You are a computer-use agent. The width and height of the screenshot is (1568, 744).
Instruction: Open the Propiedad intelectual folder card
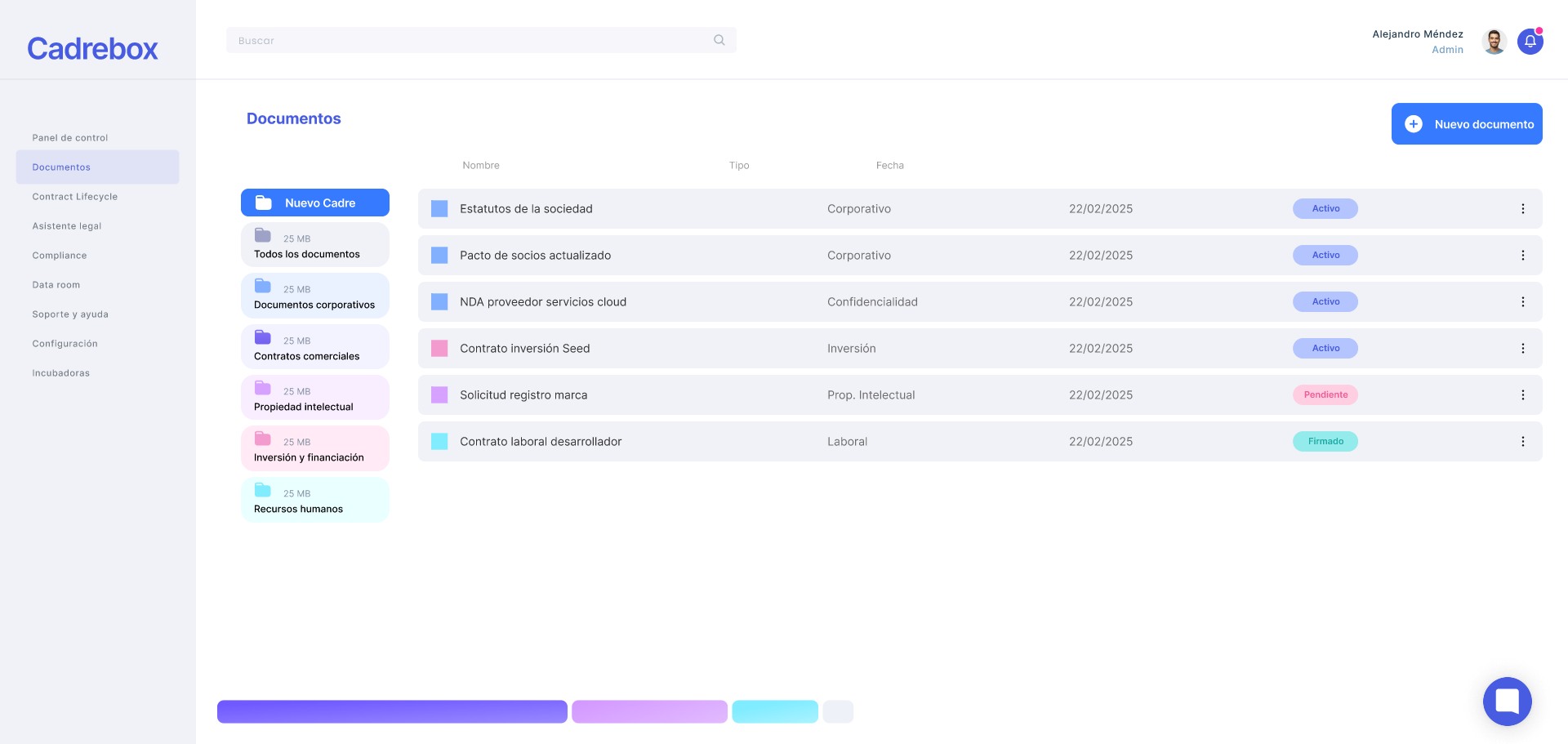[x=315, y=398]
